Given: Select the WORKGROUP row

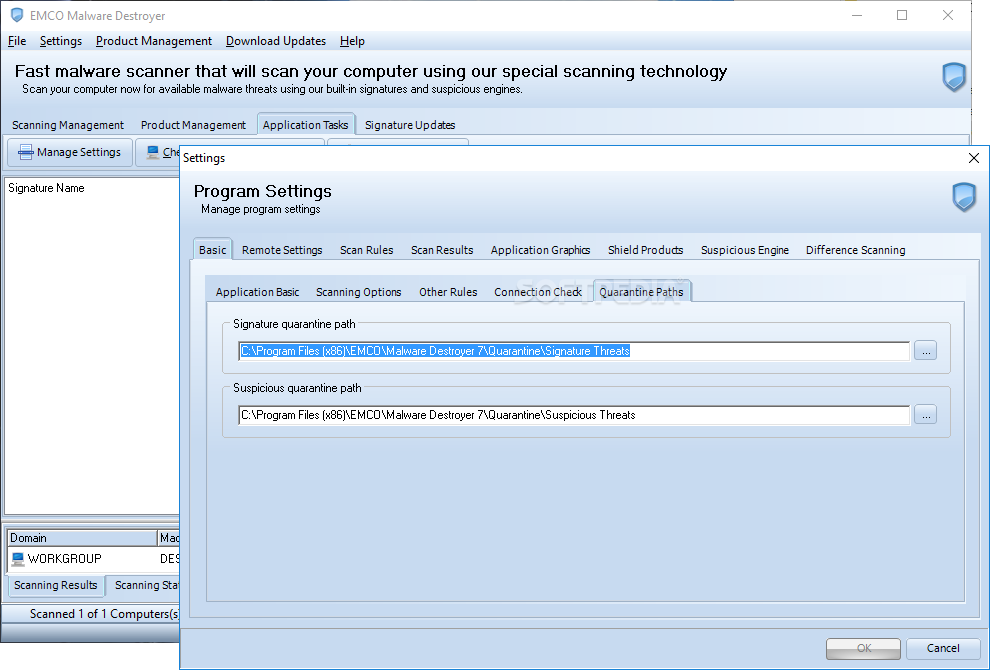Looking at the screenshot, I should point(94,559).
